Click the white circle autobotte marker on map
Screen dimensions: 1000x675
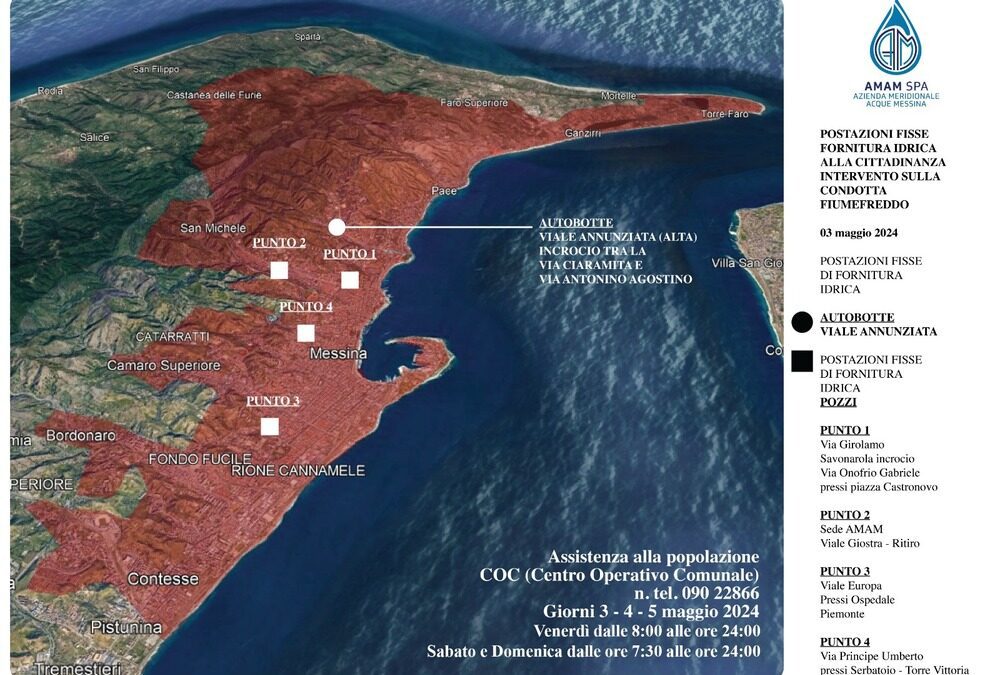[337, 227]
